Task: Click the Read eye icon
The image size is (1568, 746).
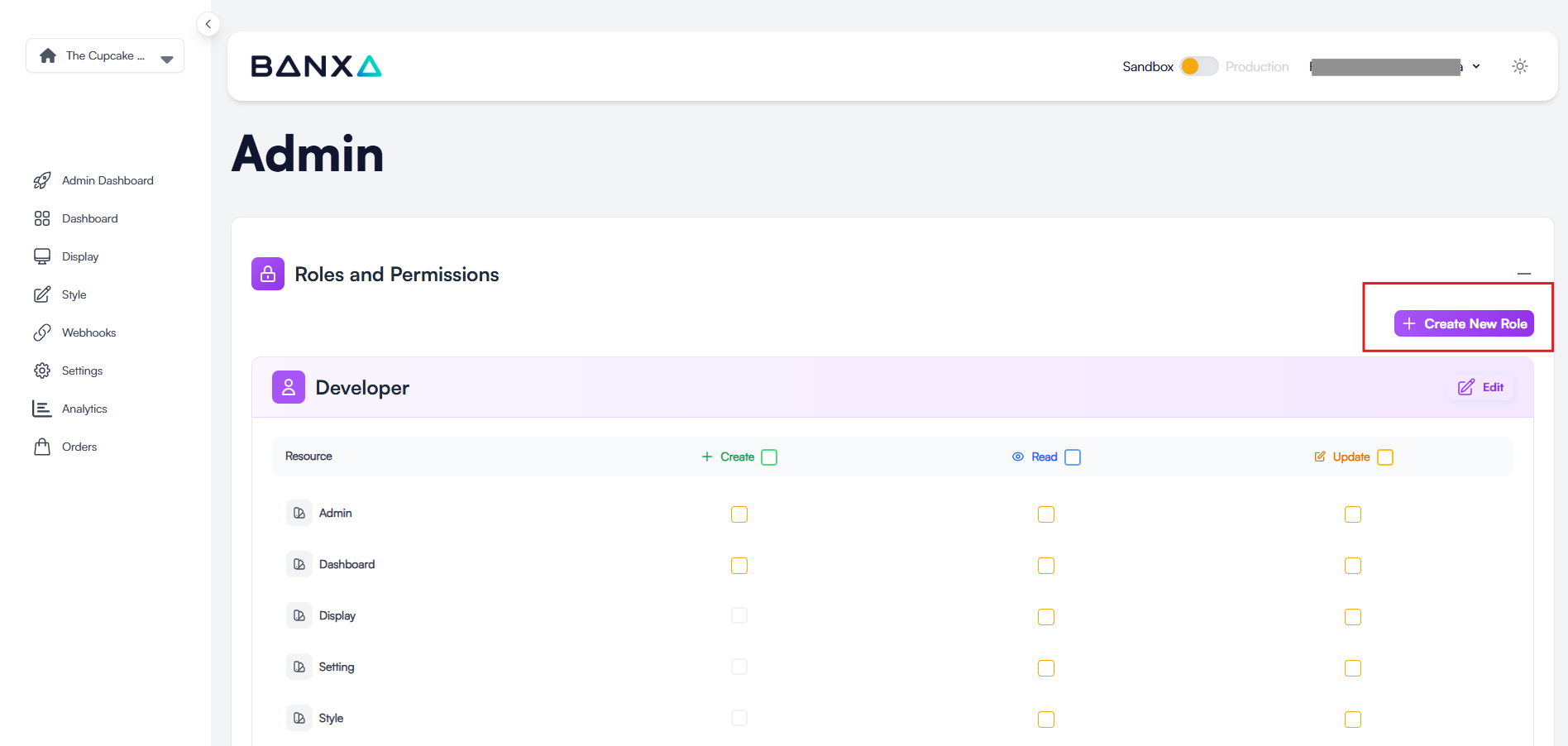Action: (x=1018, y=457)
